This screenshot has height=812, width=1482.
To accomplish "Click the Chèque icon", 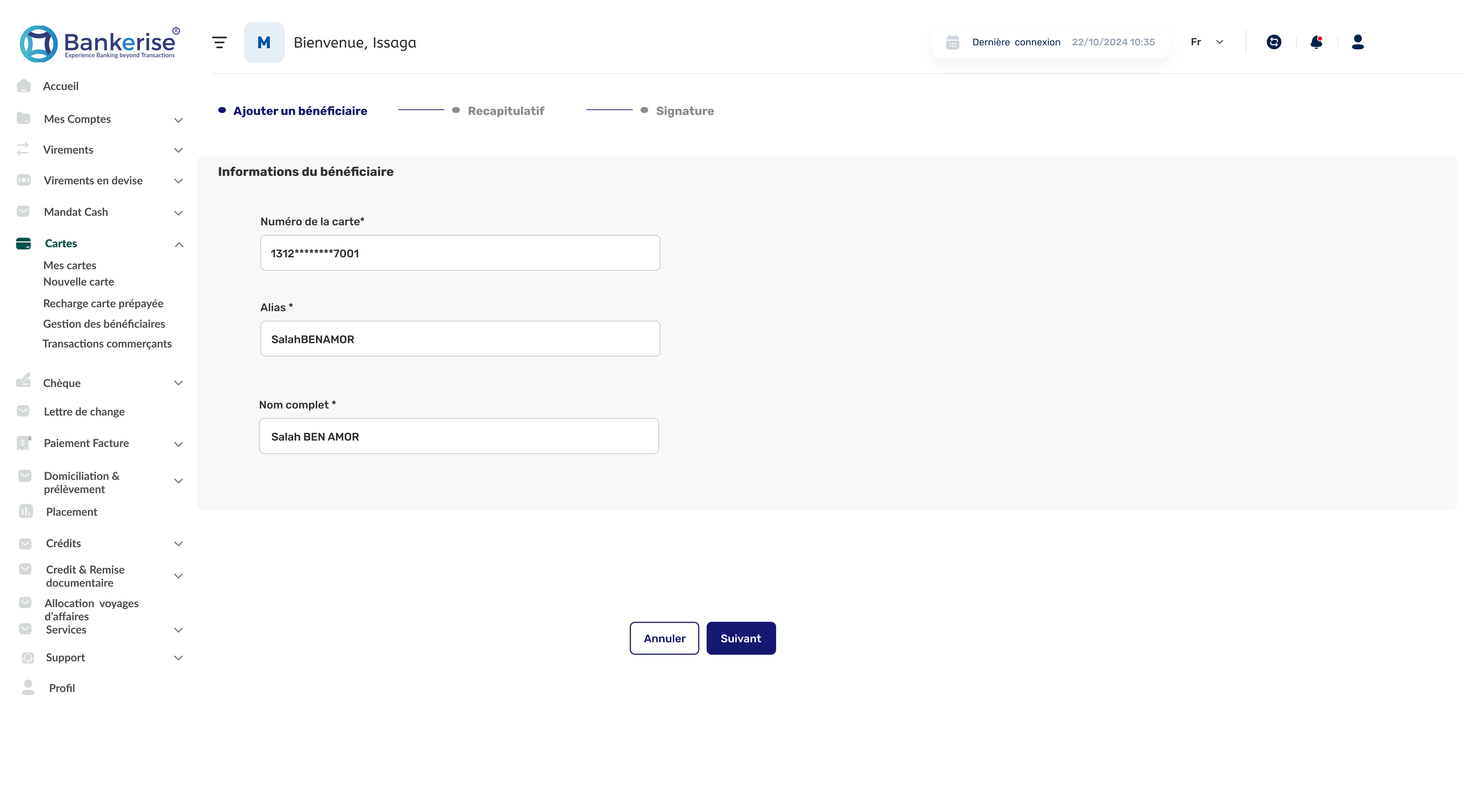I will click(24, 380).
